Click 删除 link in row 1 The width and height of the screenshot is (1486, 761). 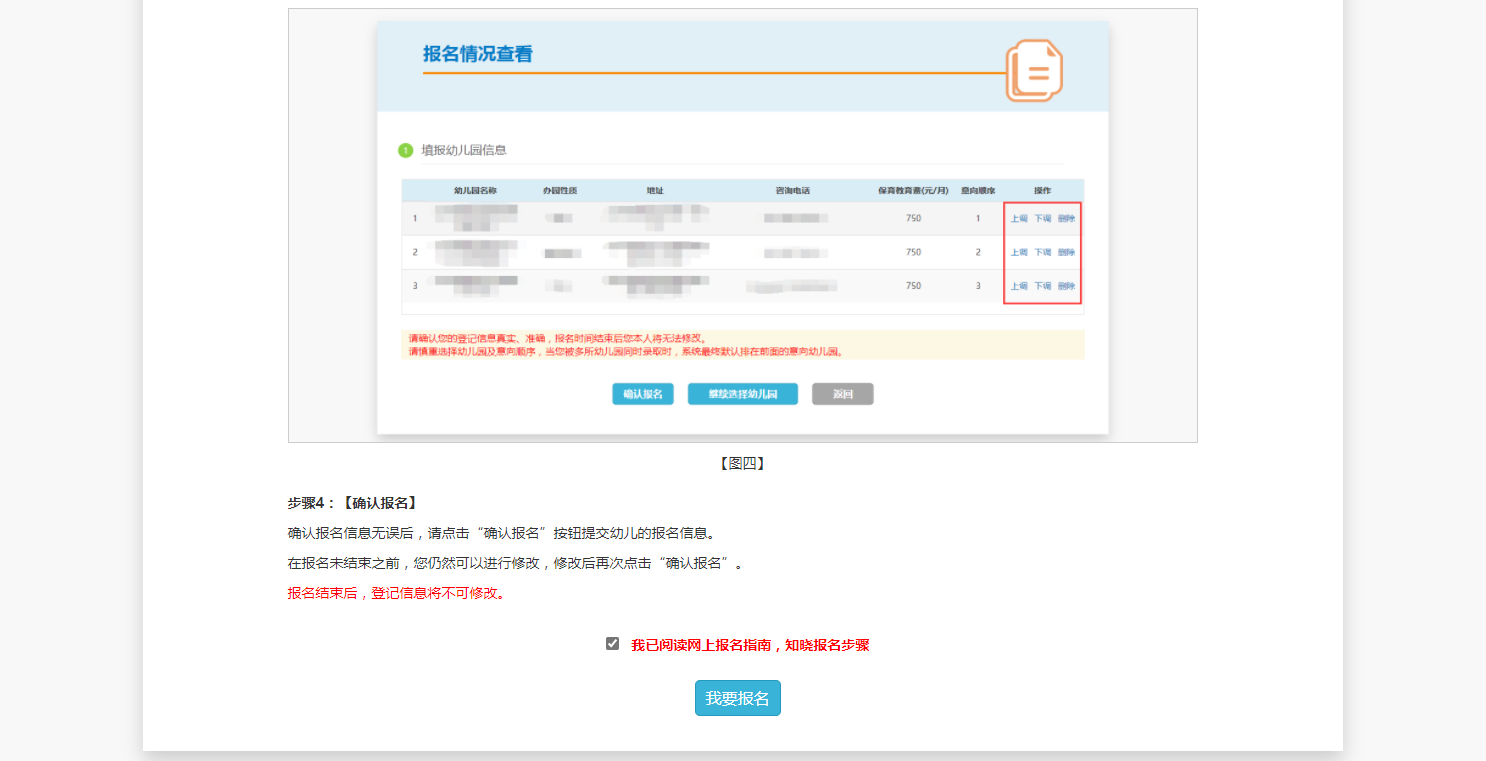pyautogui.click(x=1066, y=218)
